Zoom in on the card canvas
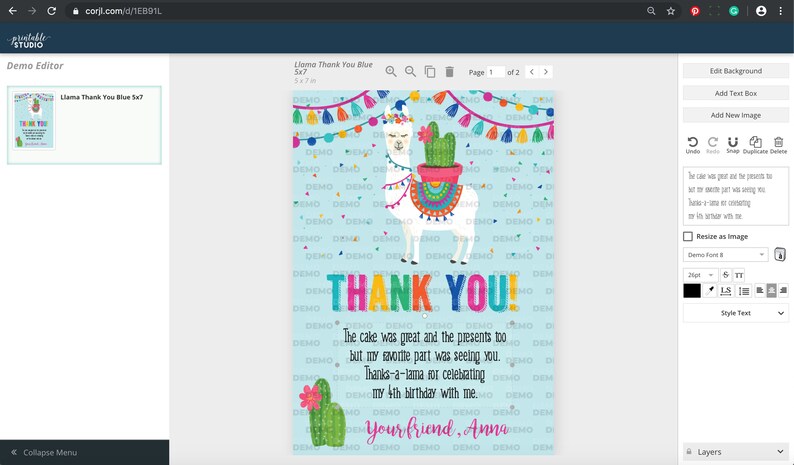794x465 pixels. tap(391, 71)
